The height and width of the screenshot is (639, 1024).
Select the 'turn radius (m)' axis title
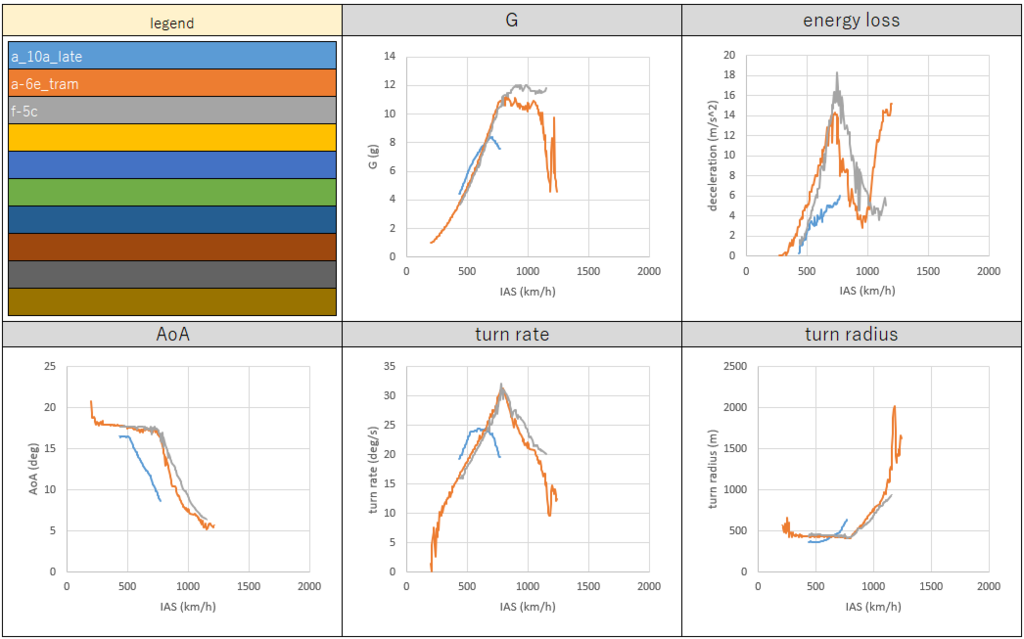714,469
